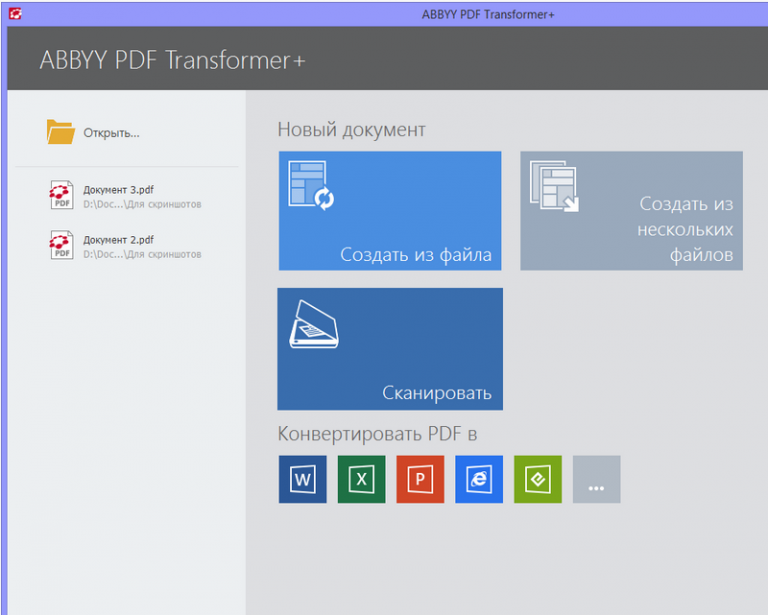Click the document refresh icon on create tile
The image size is (768, 615).
(311, 186)
